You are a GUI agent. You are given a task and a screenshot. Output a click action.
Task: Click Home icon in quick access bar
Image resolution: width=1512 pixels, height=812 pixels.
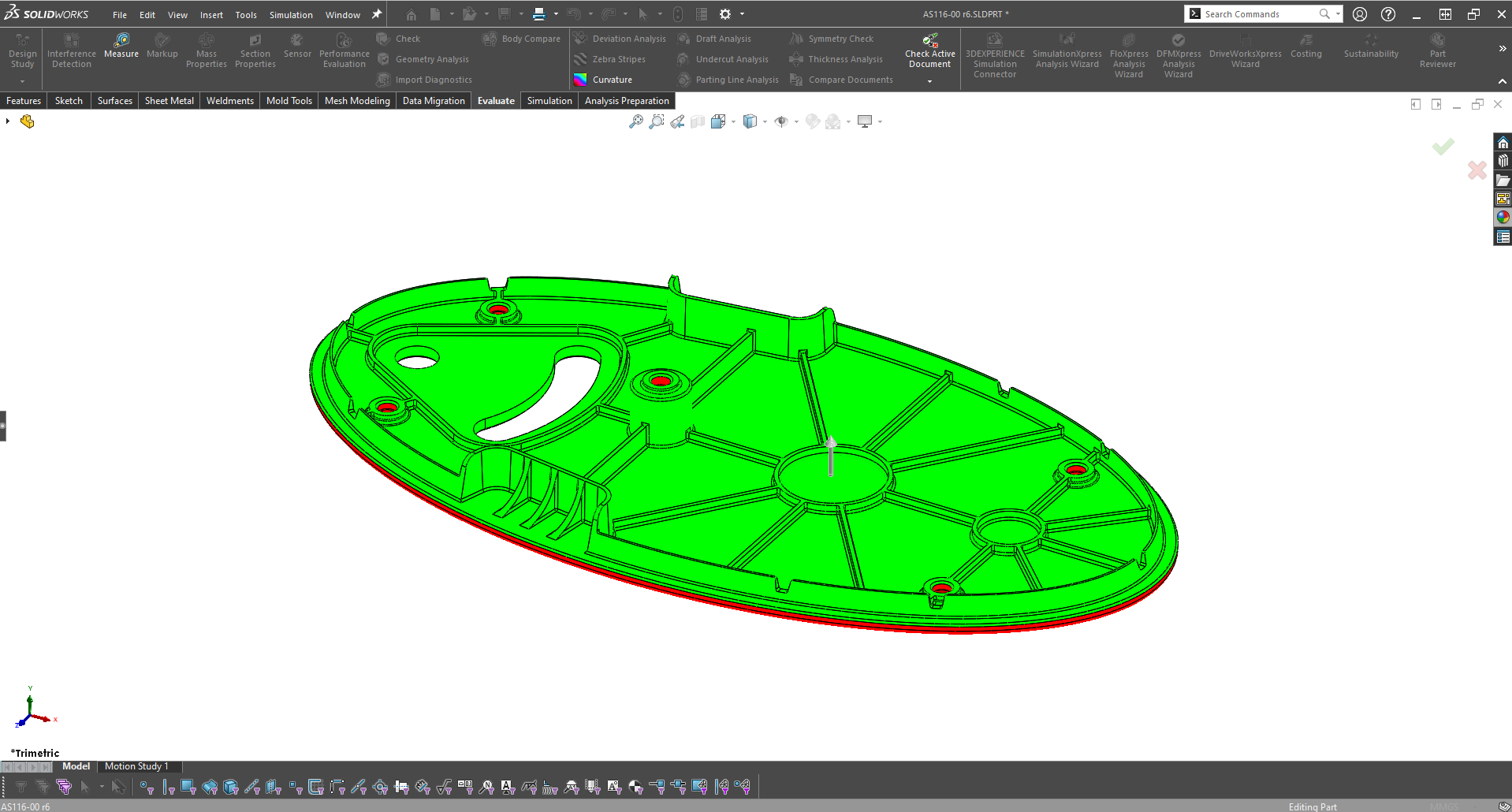pyautogui.click(x=412, y=14)
